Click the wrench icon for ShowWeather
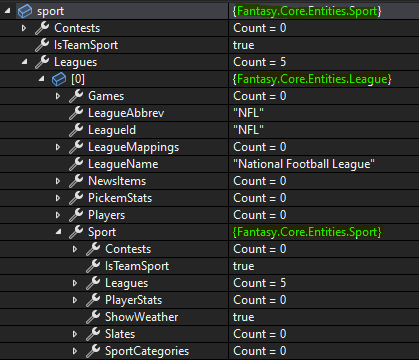The height and width of the screenshot is (360, 419). [x=93, y=317]
